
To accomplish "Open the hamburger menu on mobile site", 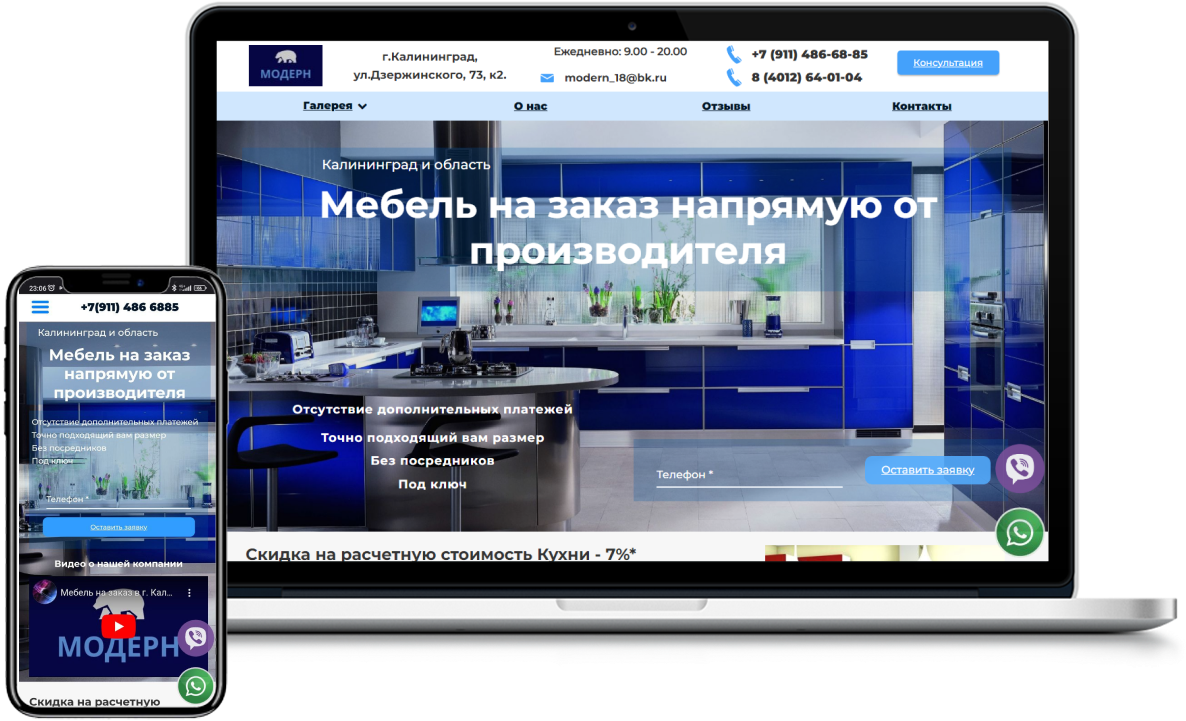I will point(40,307).
